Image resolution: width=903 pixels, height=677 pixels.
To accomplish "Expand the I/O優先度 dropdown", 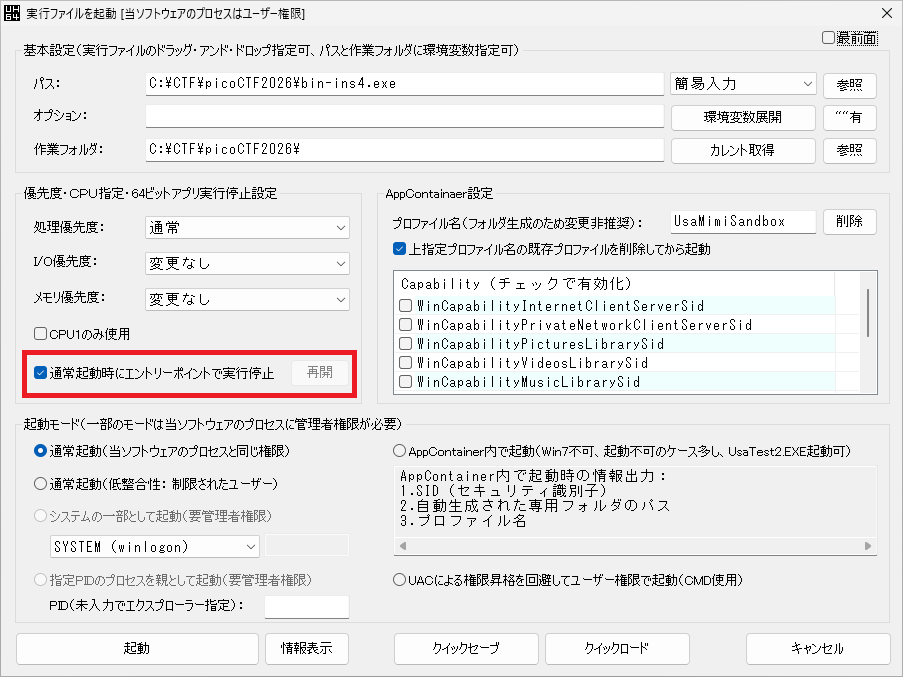I will 247,264.
